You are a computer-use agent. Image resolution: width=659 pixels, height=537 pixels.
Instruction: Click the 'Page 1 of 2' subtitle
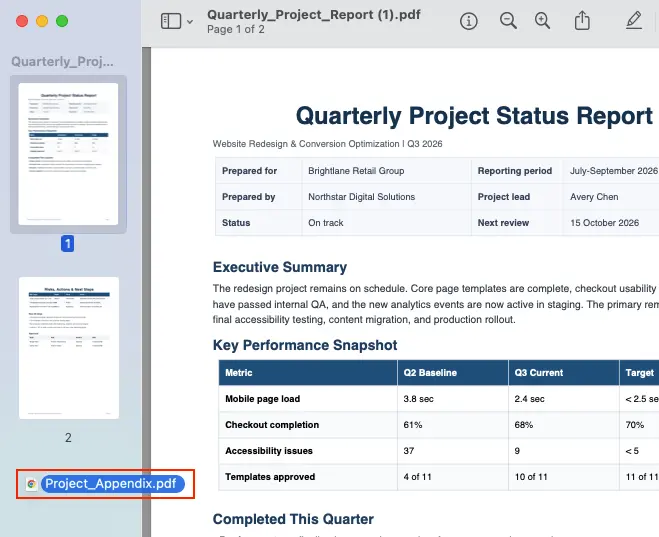click(x=236, y=29)
